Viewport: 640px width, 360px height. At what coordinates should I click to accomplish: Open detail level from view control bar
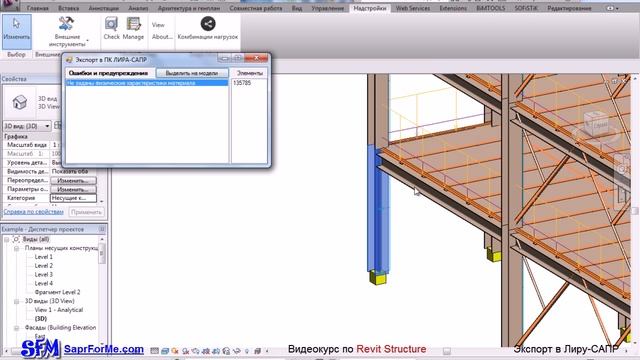click(x=154, y=351)
